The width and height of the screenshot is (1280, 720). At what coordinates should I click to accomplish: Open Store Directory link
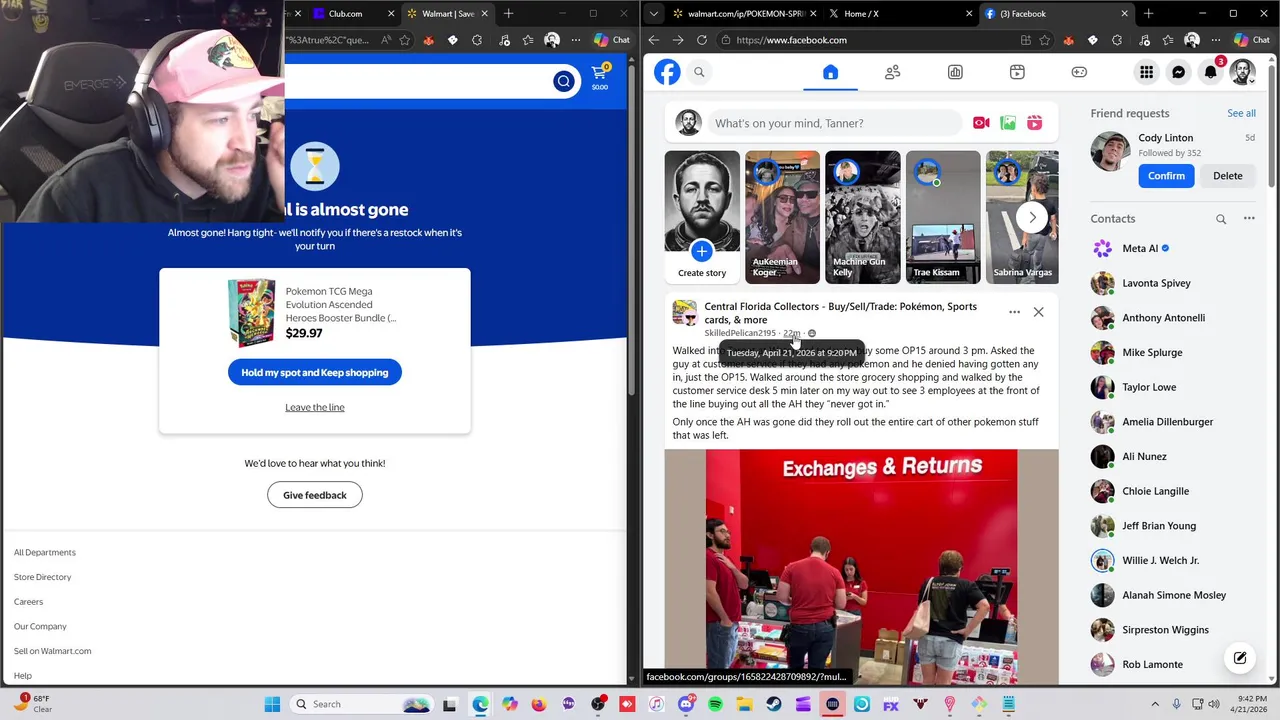pyautogui.click(x=43, y=577)
